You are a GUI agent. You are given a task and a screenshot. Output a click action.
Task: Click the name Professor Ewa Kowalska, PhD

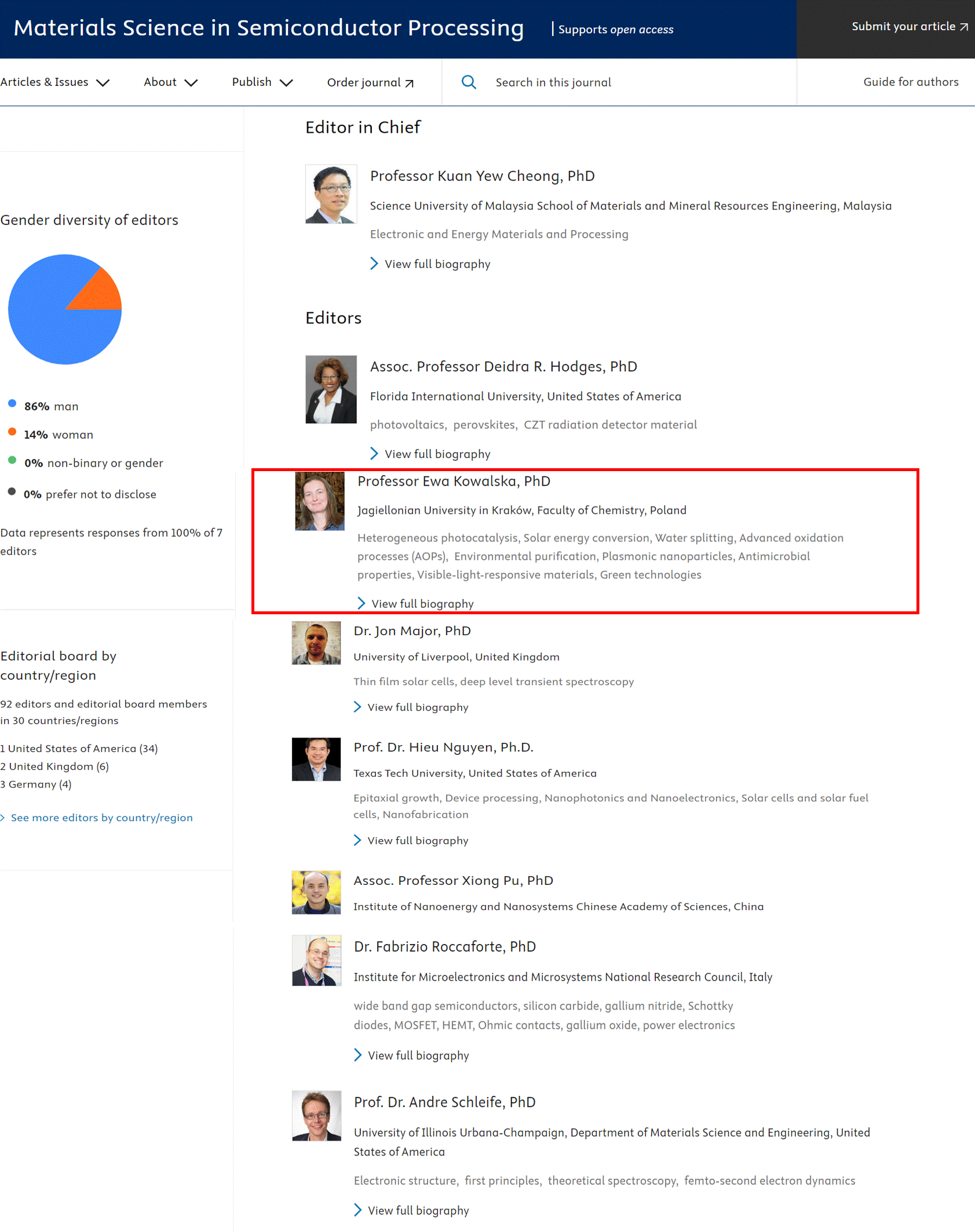coord(454,482)
